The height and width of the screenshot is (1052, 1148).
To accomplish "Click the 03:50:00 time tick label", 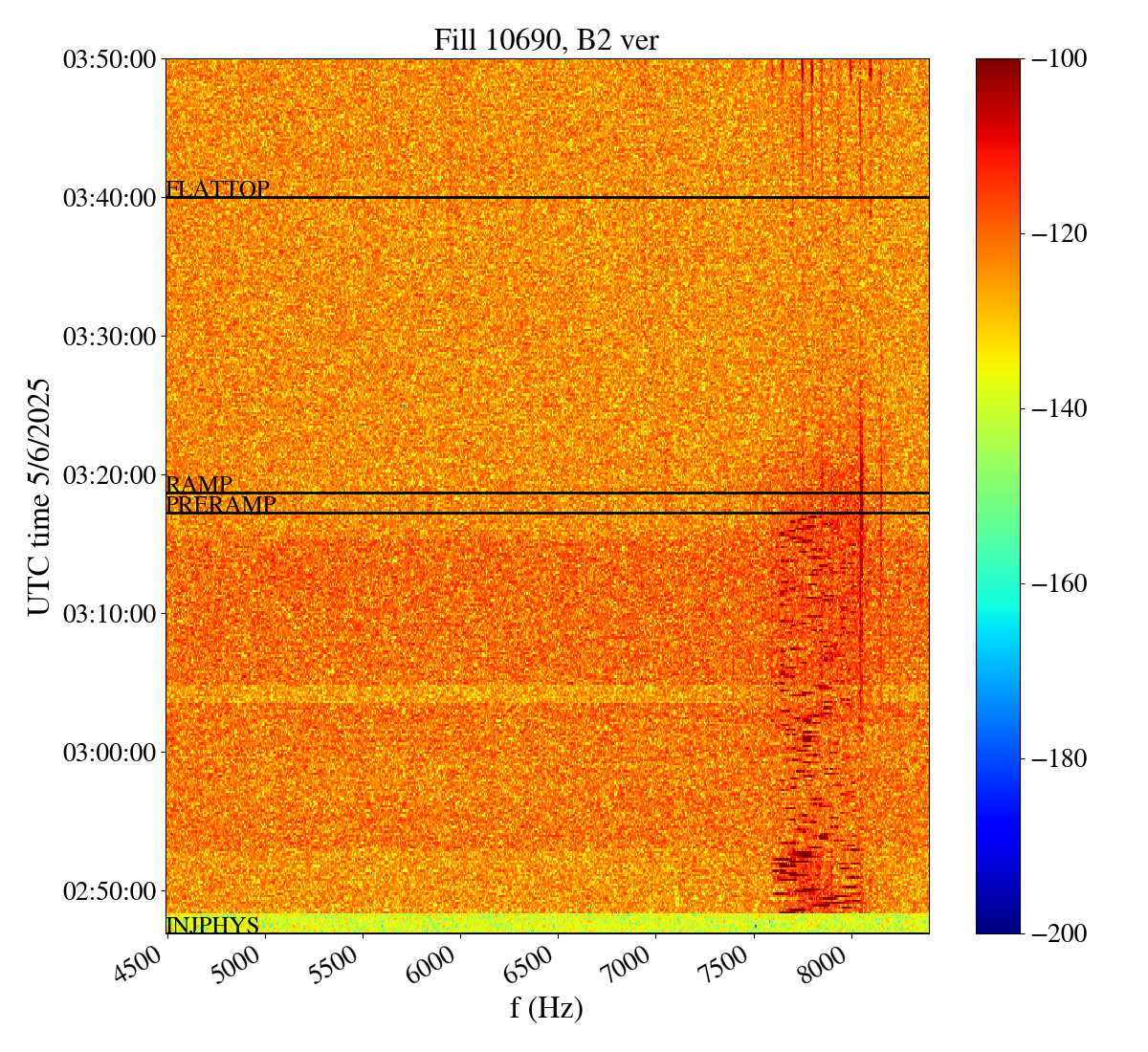I will click(109, 59).
